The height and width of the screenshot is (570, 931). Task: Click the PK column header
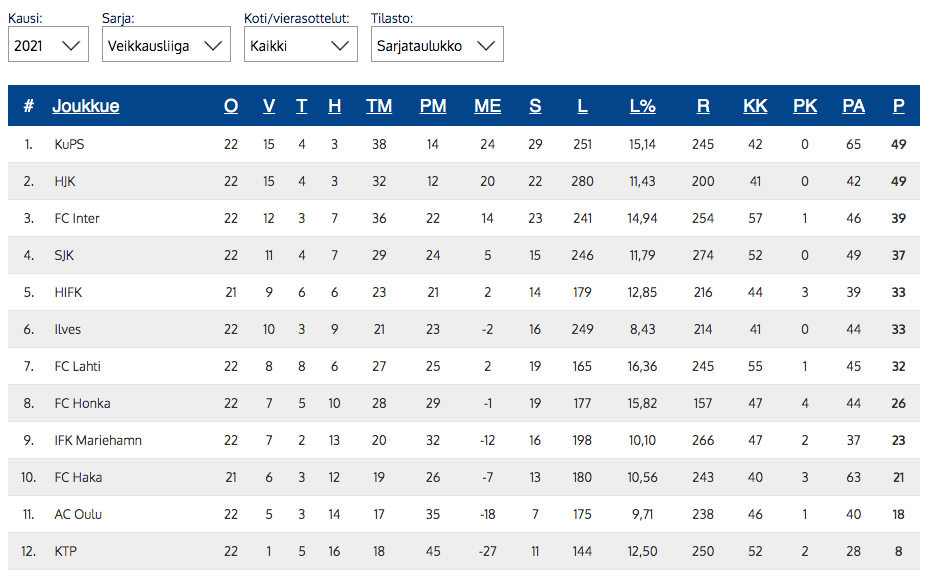coord(805,106)
